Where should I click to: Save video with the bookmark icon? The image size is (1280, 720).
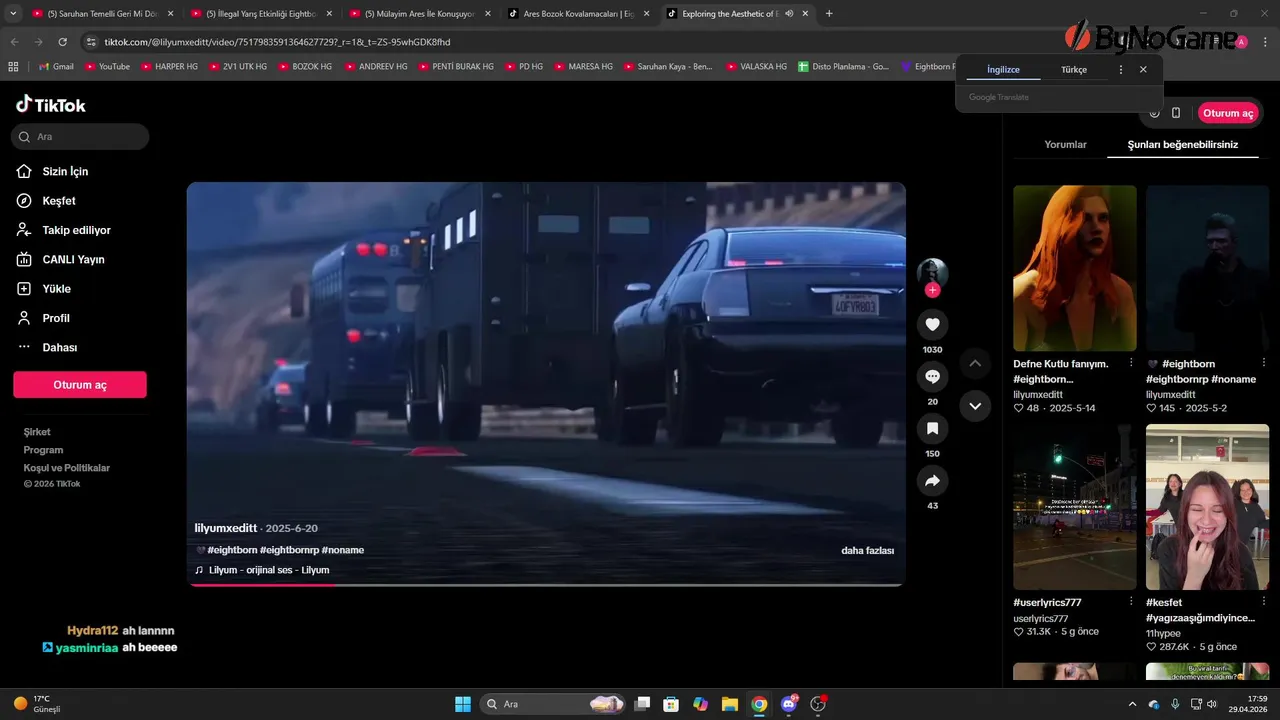pyautogui.click(x=932, y=428)
